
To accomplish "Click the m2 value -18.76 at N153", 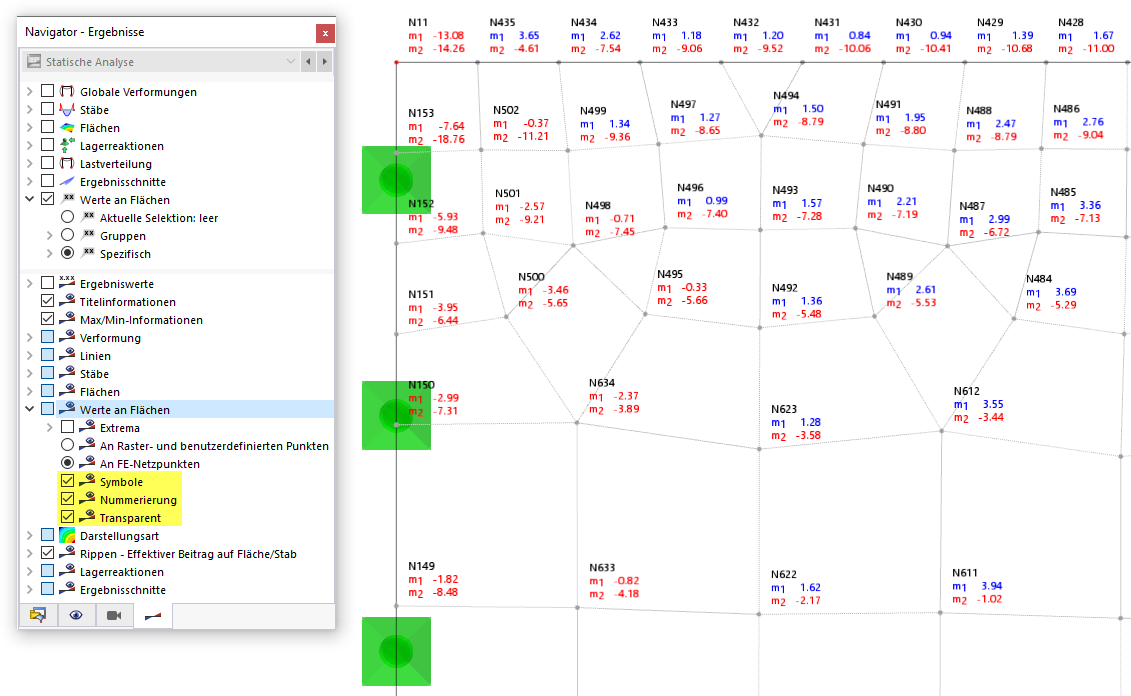I will point(449,139).
